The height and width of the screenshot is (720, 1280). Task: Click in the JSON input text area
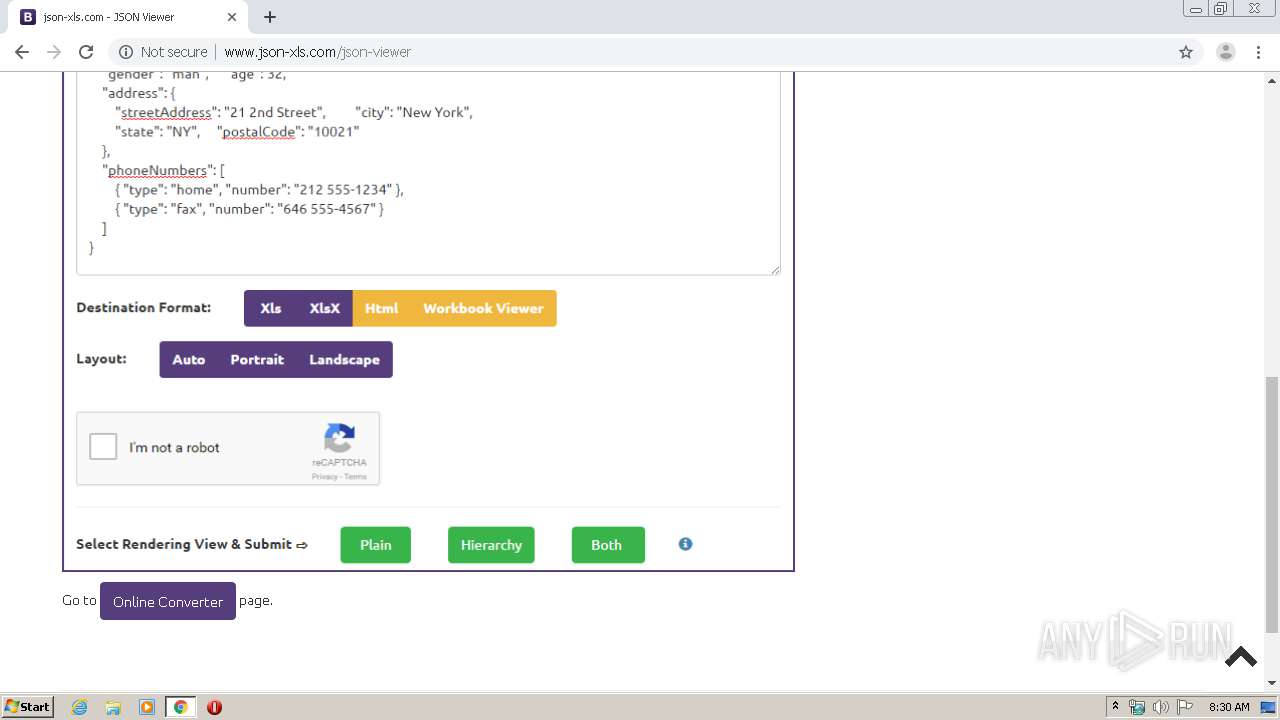428,172
